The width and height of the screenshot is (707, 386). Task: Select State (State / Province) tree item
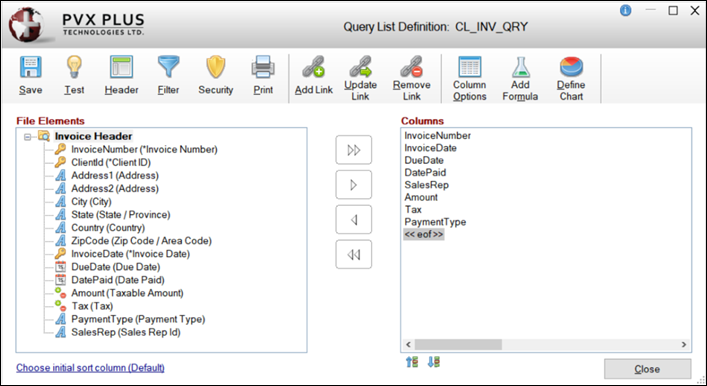(x=121, y=215)
